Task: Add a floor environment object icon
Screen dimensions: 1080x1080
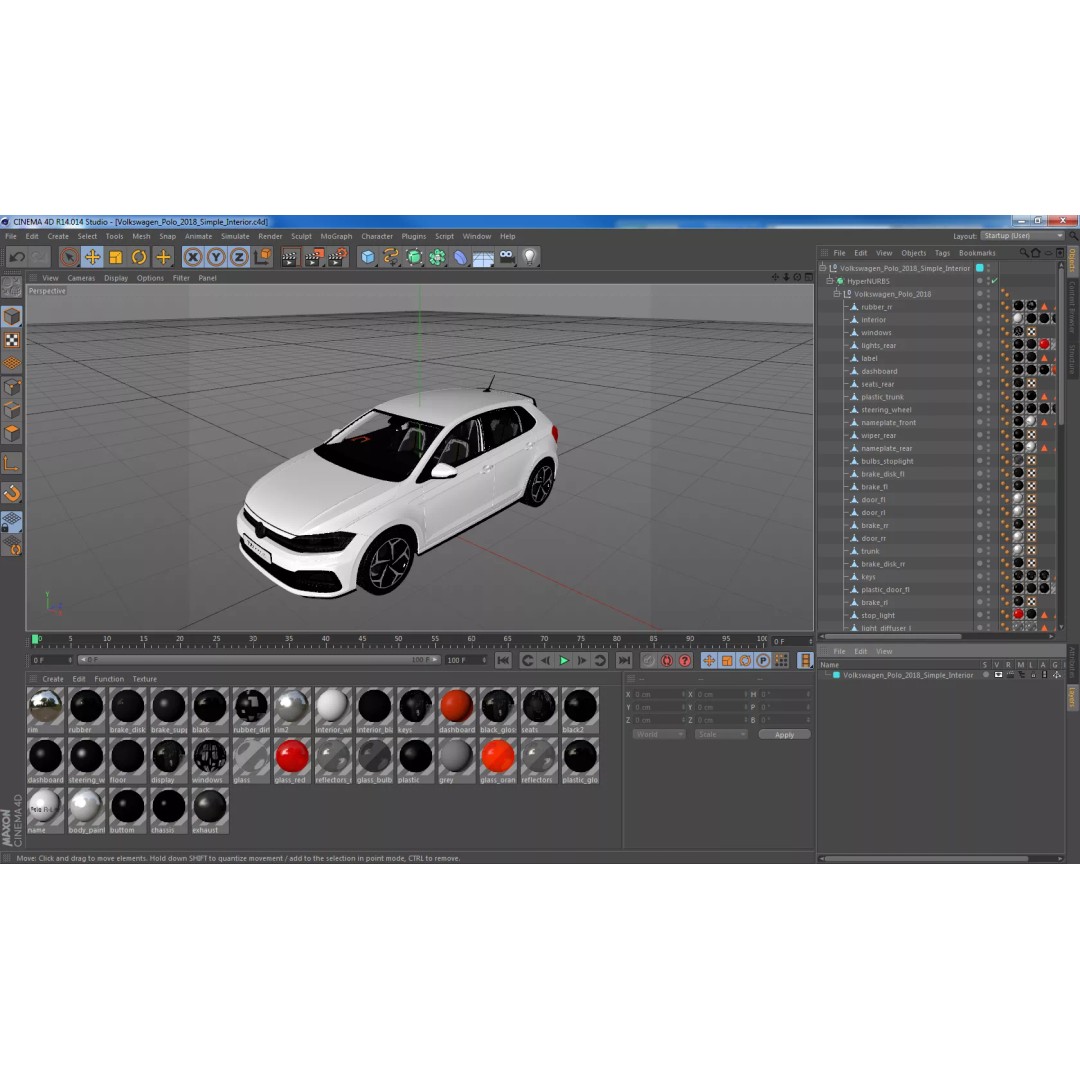Action: pyautogui.click(x=484, y=258)
